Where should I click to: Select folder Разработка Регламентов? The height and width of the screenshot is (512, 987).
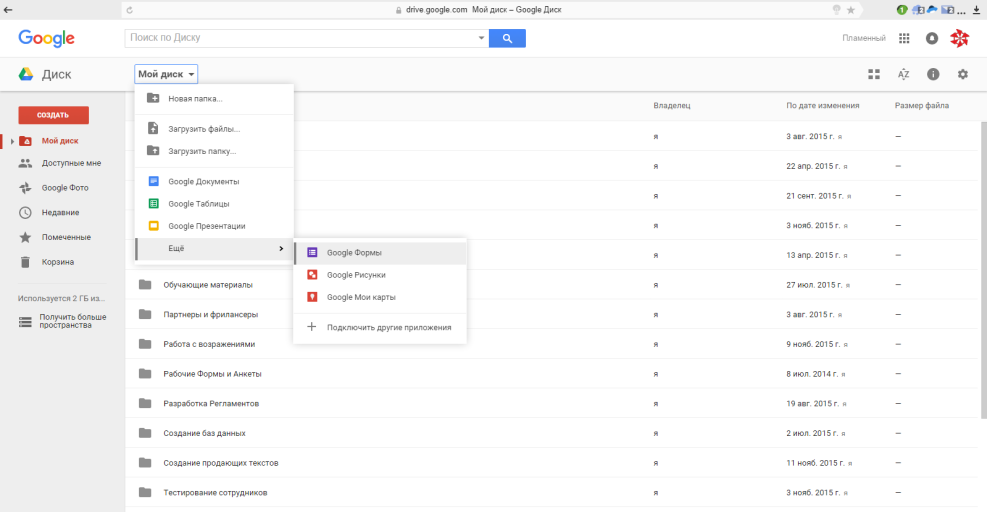click(211, 404)
